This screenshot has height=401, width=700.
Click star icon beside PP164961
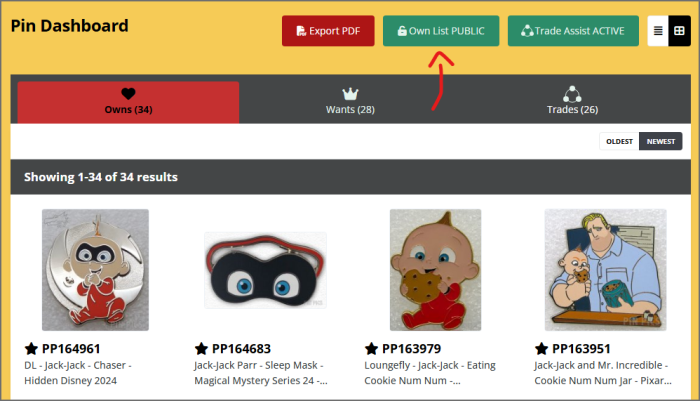pos(31,349)
